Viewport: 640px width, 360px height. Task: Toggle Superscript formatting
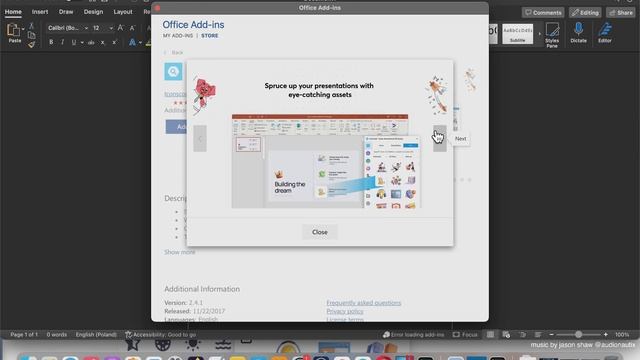click(115, 42)
